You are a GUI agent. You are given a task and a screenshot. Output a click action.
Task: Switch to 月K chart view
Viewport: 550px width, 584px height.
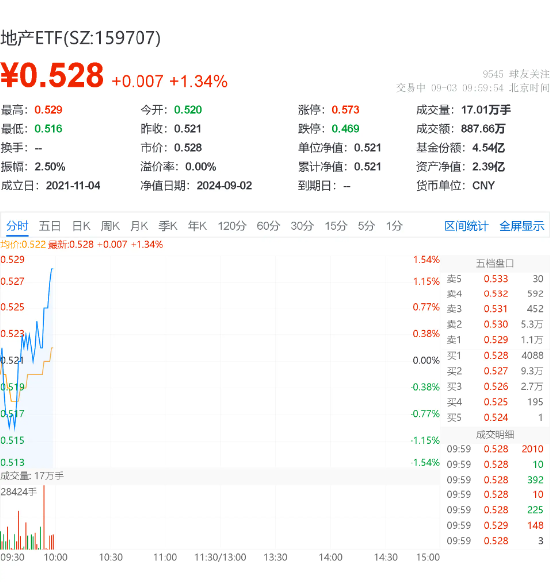[x=139, y=226]
